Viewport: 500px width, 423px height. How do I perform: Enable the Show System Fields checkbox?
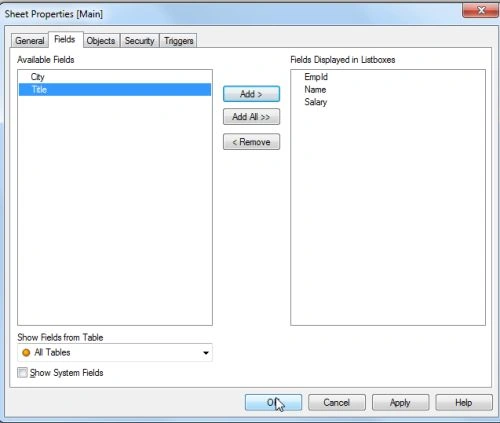click(23, 372)
